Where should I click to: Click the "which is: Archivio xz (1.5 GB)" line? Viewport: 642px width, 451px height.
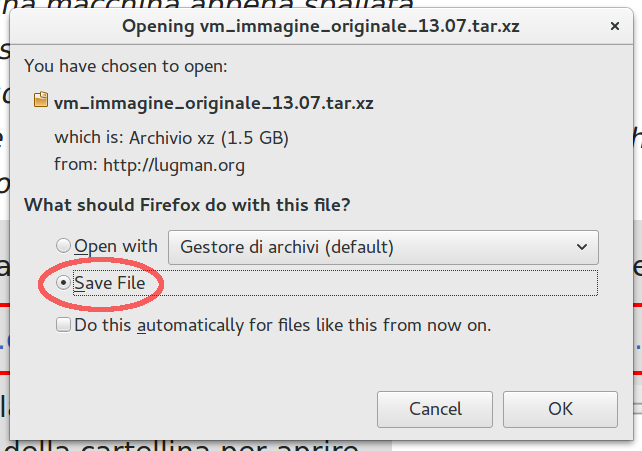point(172,137)
